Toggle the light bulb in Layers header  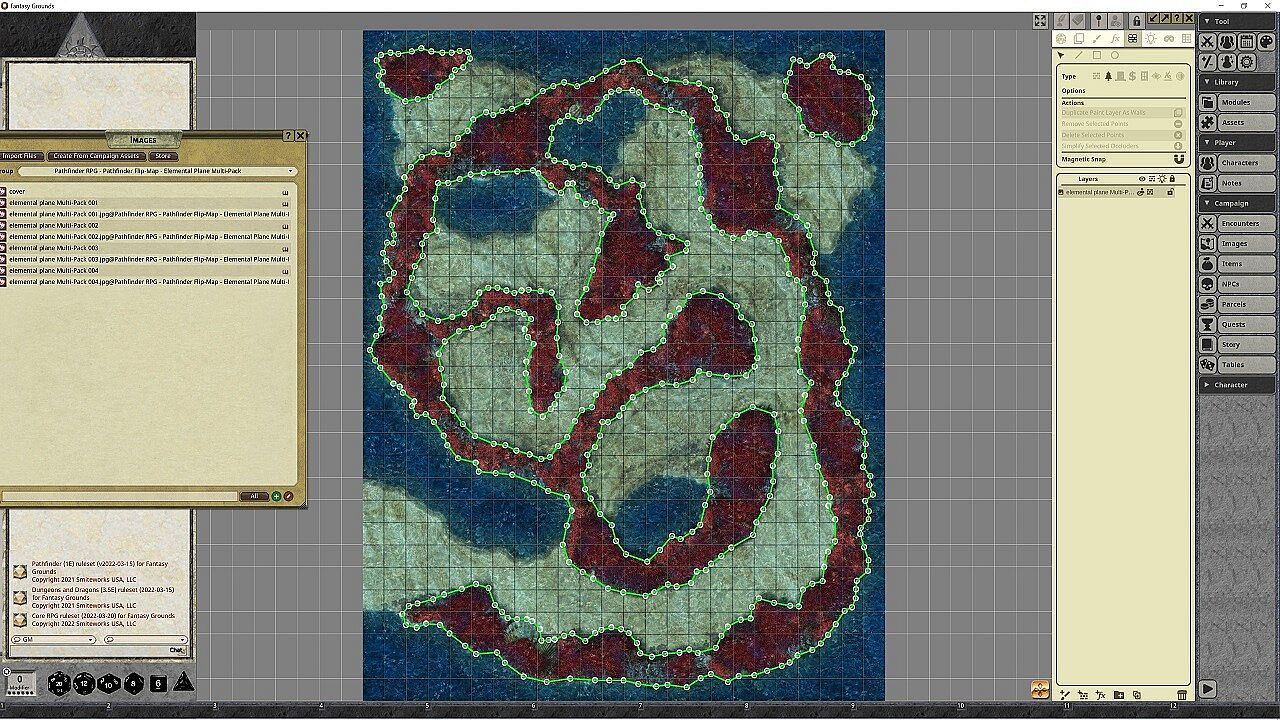click(x=1162, y=179)
